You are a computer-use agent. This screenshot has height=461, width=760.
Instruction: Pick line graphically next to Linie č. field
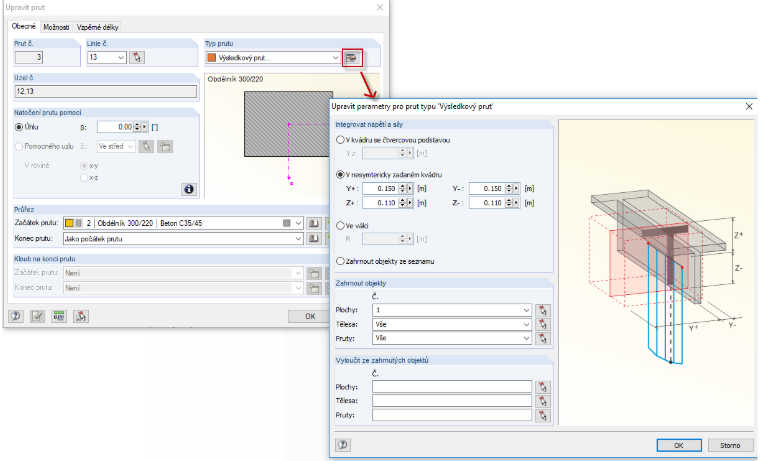click(x=137, y=57)
